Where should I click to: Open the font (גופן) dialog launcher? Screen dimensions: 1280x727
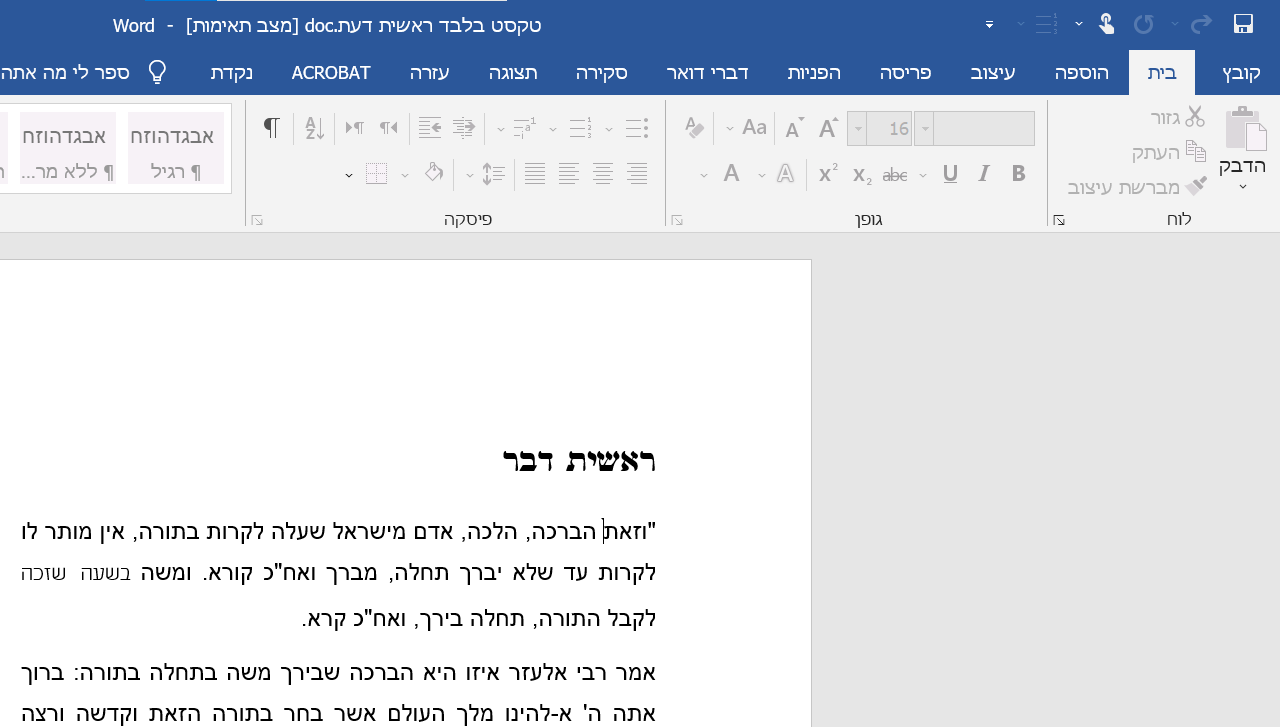click(677, 220)
